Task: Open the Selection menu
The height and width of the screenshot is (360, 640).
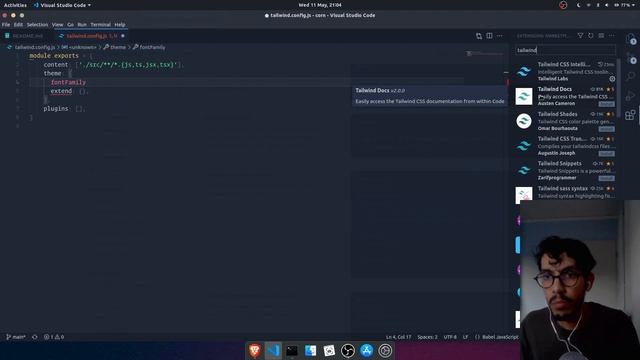Action: pyautogui.click(x=37, y=24)
